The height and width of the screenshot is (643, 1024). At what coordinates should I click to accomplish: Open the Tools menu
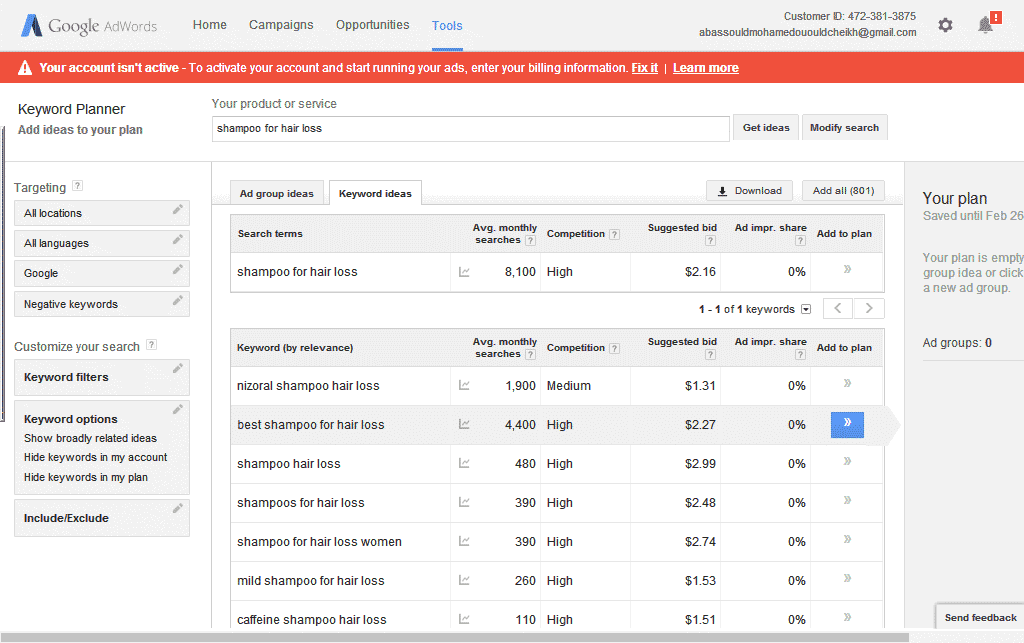[447, 25]
